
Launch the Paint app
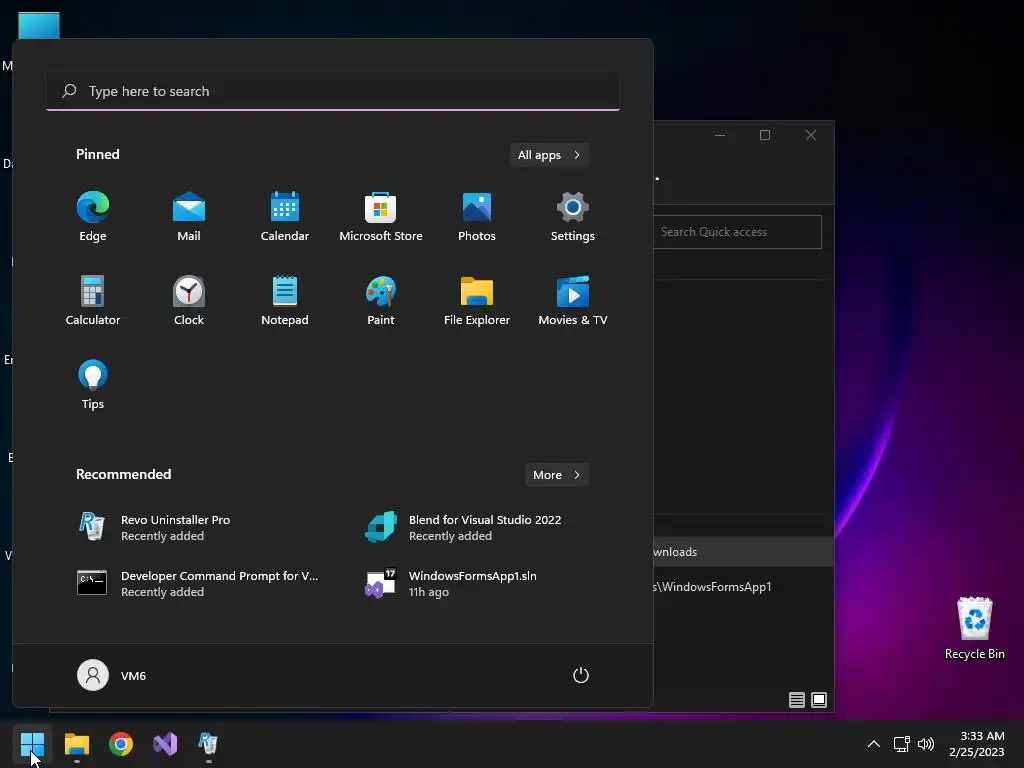pos(381,300)
